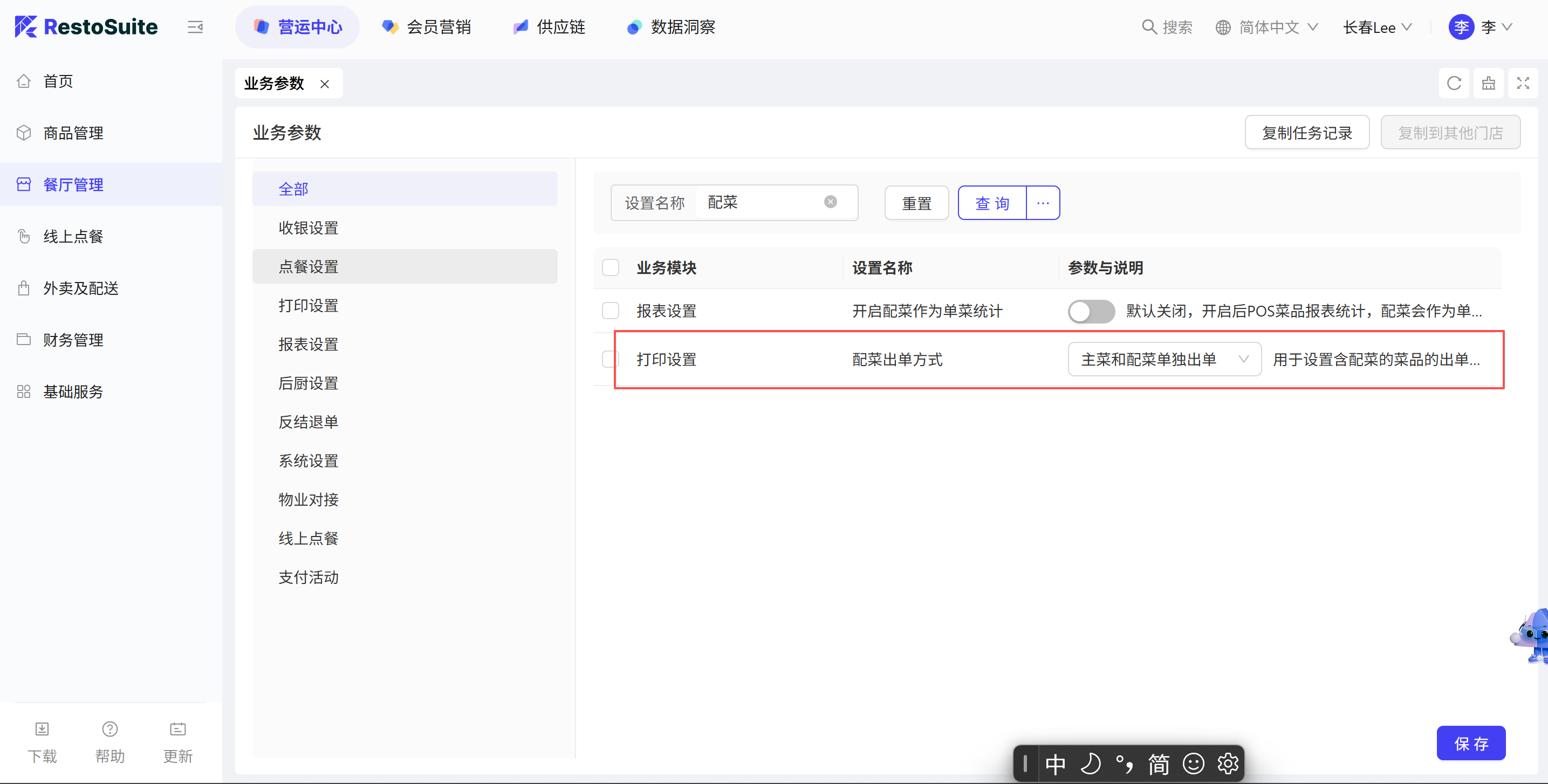Screen dimensions: 1548x784
Task: Clear the 配菜 search text icon
Action: pos(830,202)
